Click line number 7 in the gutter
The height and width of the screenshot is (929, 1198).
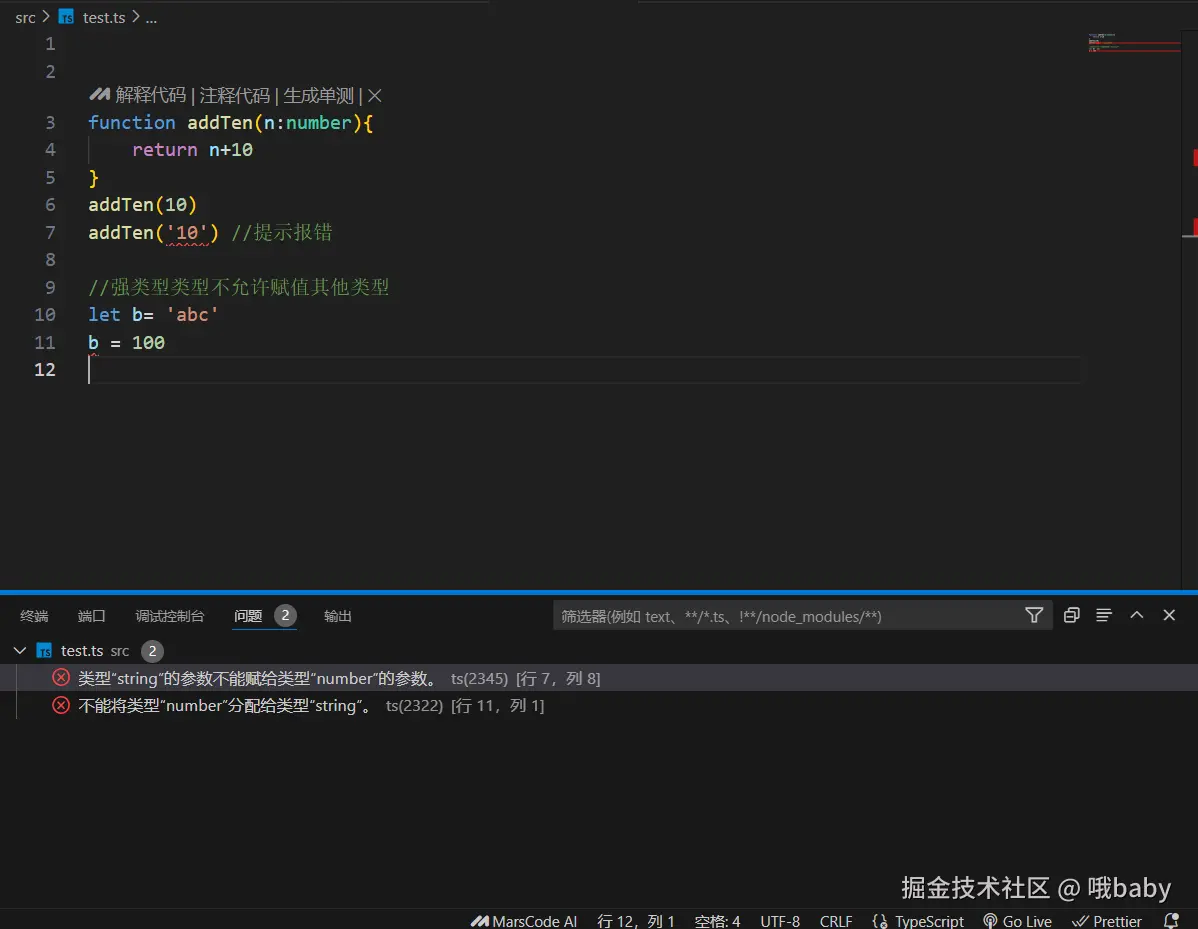coord(50,232)
